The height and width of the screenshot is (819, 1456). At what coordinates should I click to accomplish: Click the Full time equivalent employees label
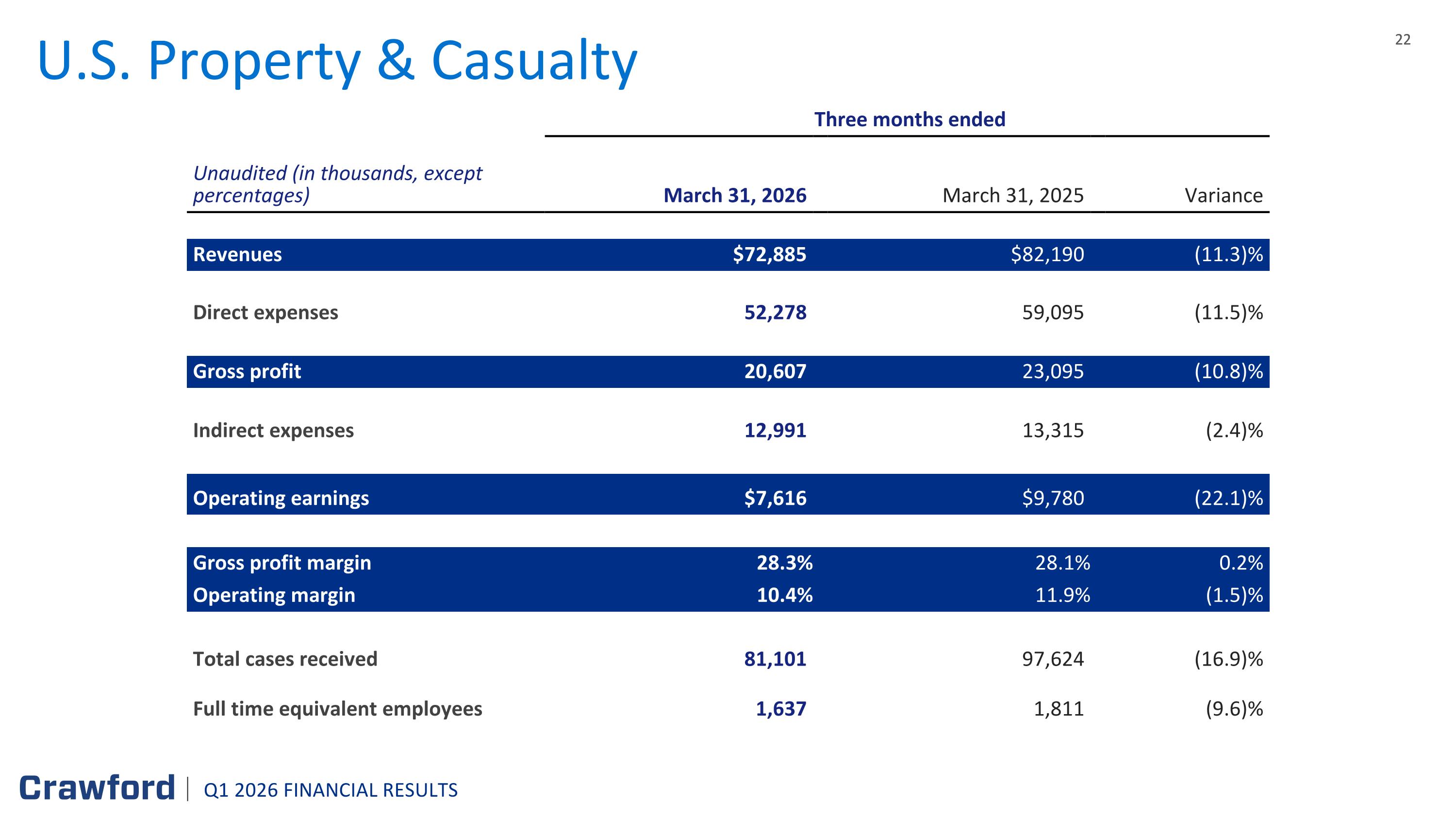coord(337,709)
